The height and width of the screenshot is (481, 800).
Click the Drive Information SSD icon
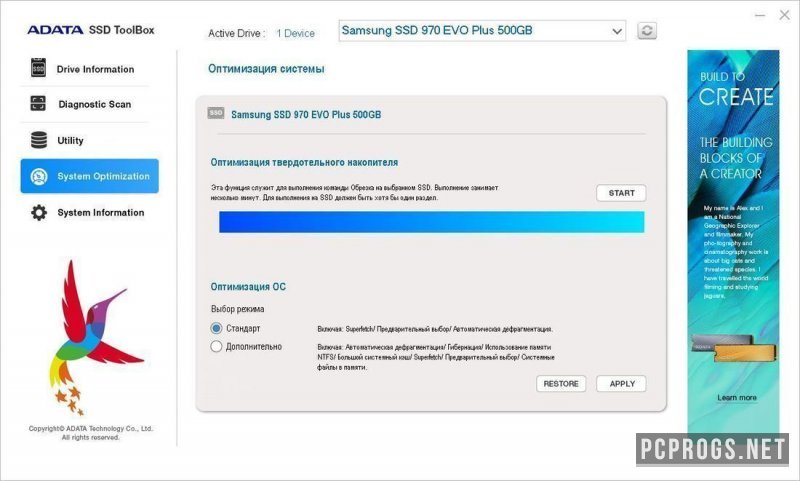click(38, 68)
